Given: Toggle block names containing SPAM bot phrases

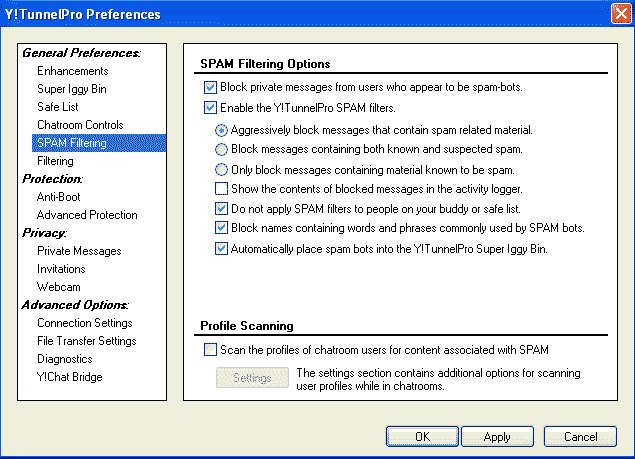Looking at the screenshot, I should (x=221, y=228).
